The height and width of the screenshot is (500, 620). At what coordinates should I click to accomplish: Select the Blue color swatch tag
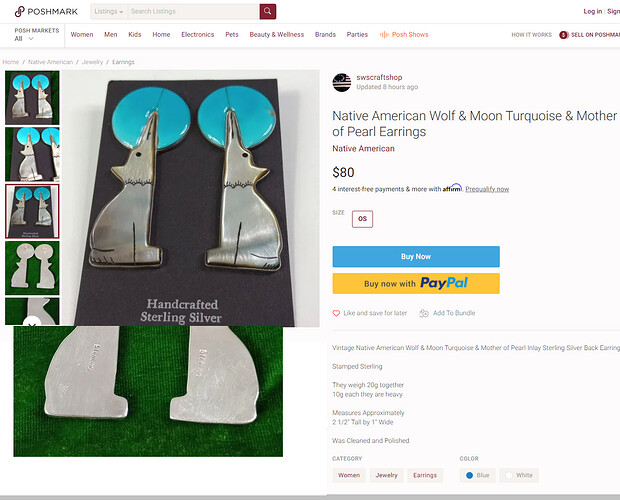[478, 475]
